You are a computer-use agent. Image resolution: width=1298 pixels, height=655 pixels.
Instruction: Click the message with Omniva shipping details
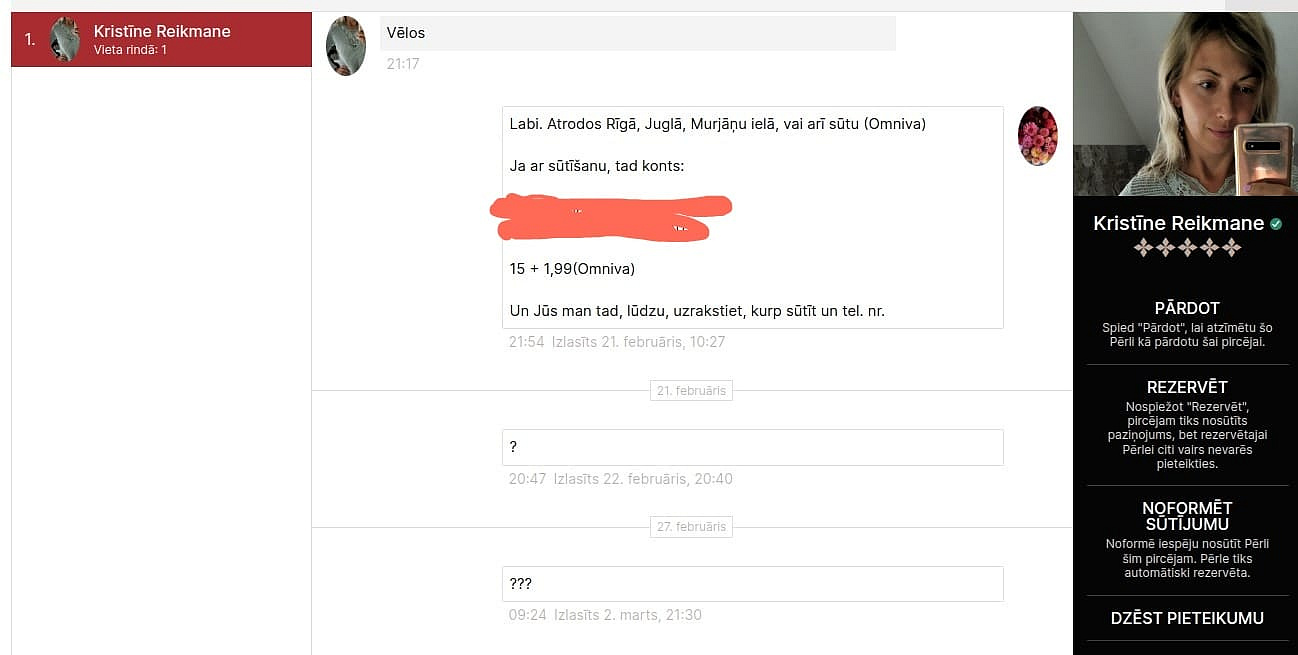752,217
